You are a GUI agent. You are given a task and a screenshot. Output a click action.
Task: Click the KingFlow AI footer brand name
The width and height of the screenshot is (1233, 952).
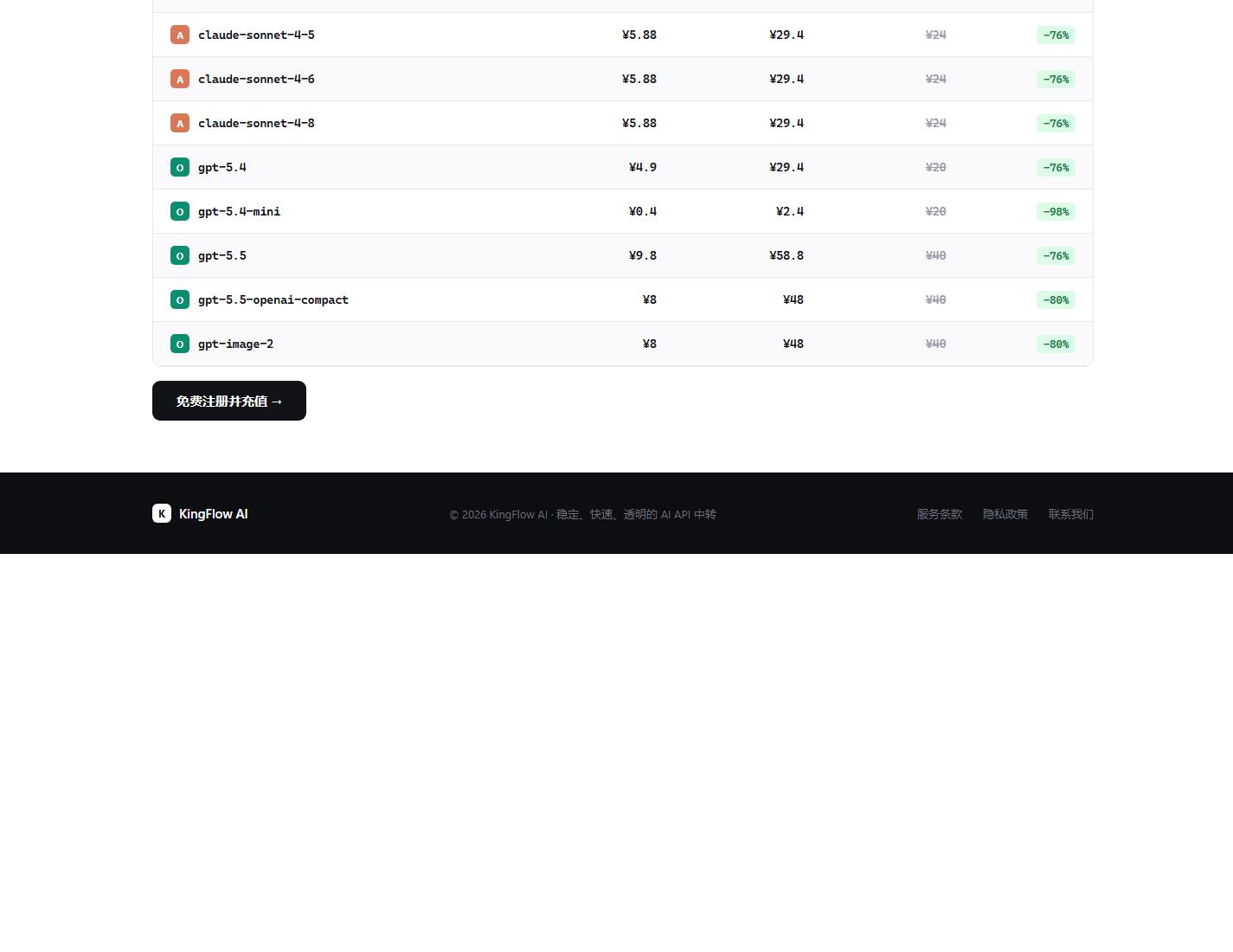(x=214, y=514)
